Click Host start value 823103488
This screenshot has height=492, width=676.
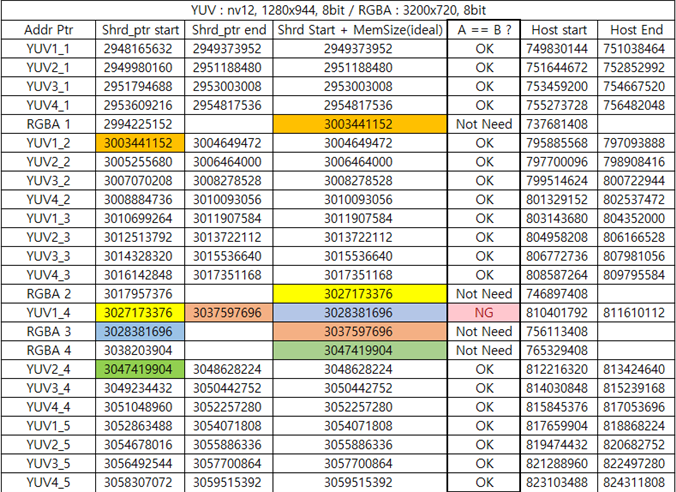(x=557, y=483)
